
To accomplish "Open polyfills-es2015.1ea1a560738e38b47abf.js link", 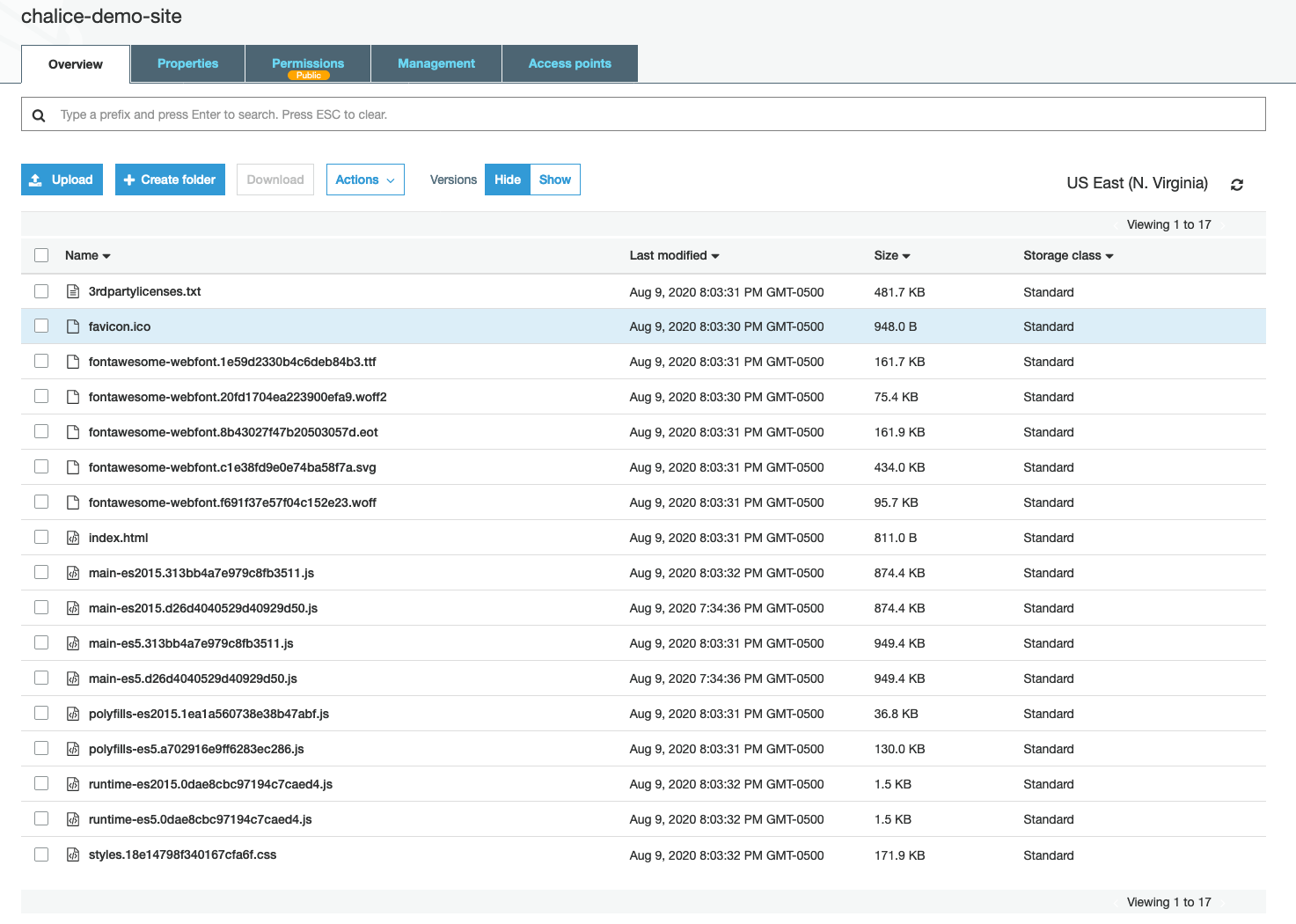I will point(209,714).
